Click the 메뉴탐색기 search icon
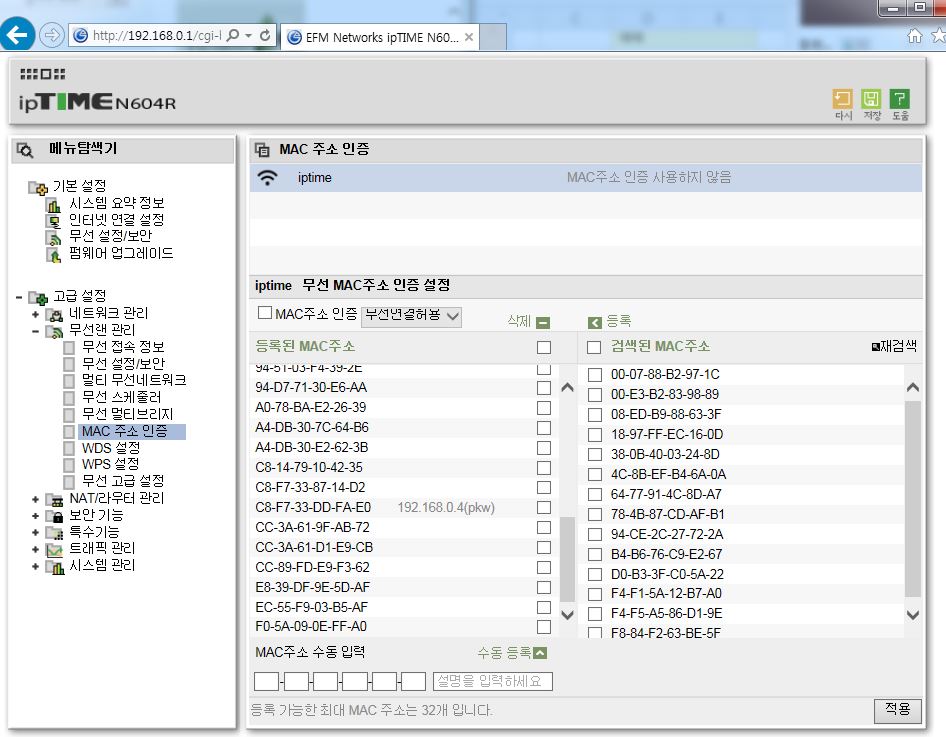 click(x=25, y=150)
